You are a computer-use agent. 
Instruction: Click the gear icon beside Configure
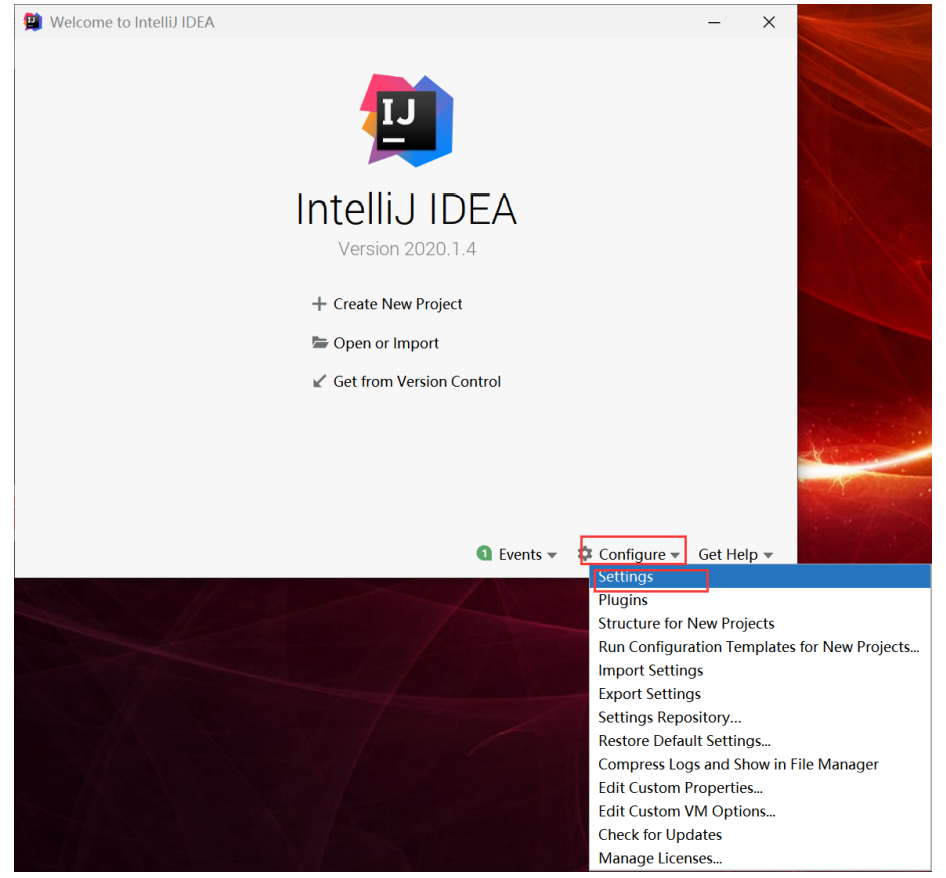[585, 553]
